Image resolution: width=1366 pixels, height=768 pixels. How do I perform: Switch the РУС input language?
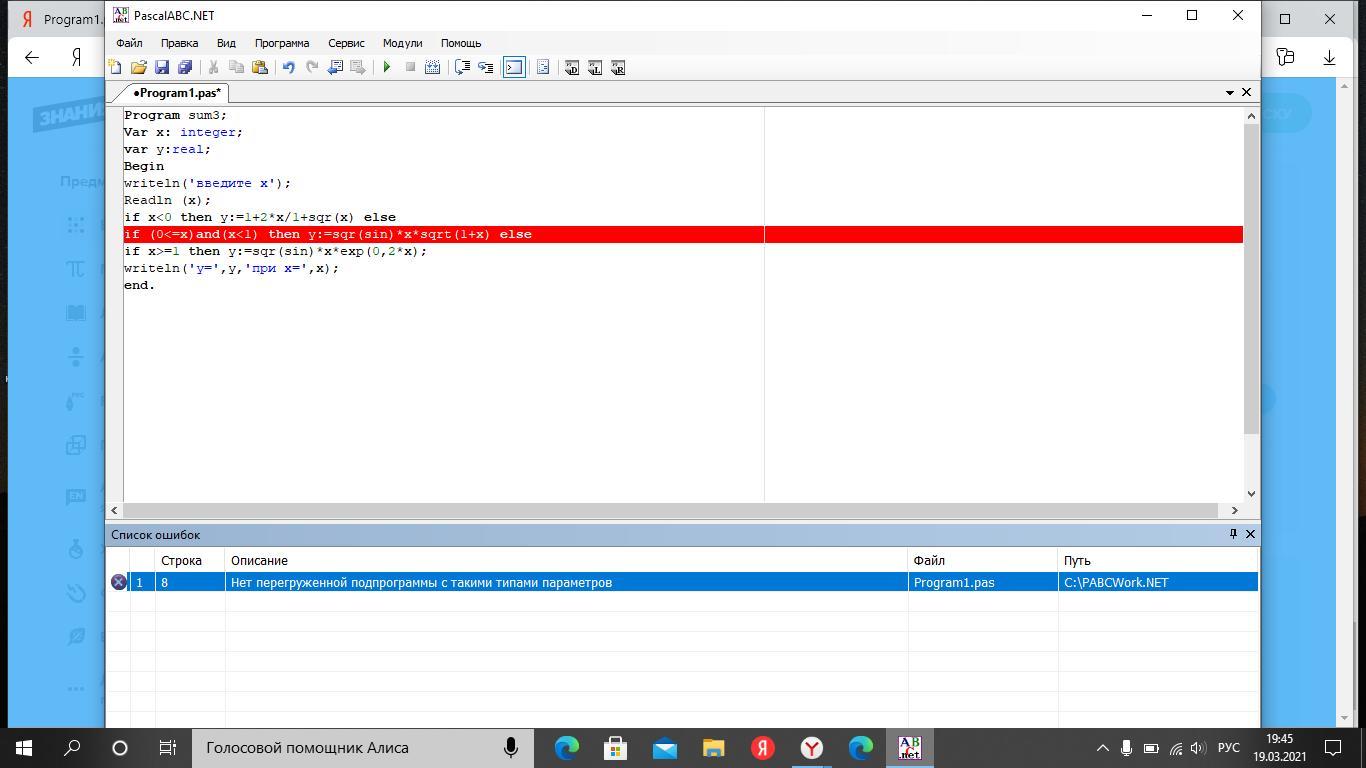click(1229, 747)
